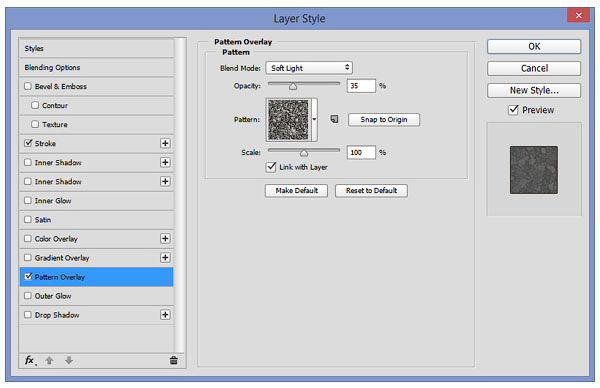Open the fx add style menu
This screenshot has height=388, width=600.
tap(30, 360)
